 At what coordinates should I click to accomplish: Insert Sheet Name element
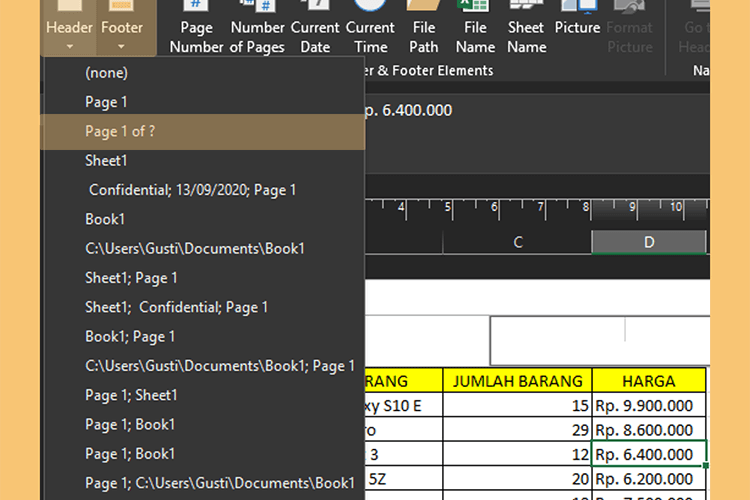526,28
